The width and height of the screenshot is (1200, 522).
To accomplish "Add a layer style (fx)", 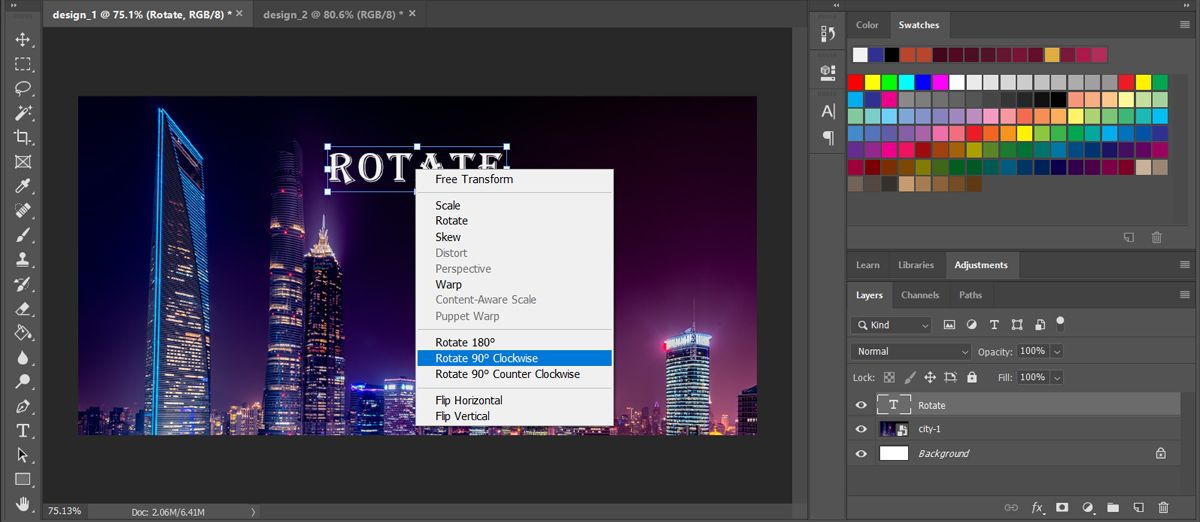I will pos(1038,507).
